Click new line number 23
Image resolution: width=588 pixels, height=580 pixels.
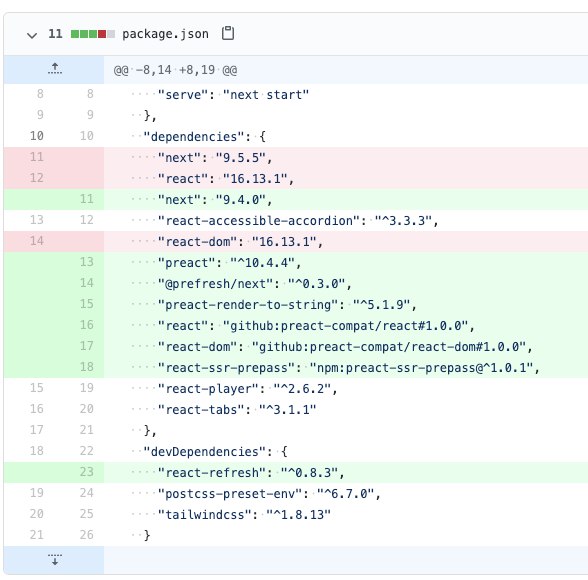[86, 472]
